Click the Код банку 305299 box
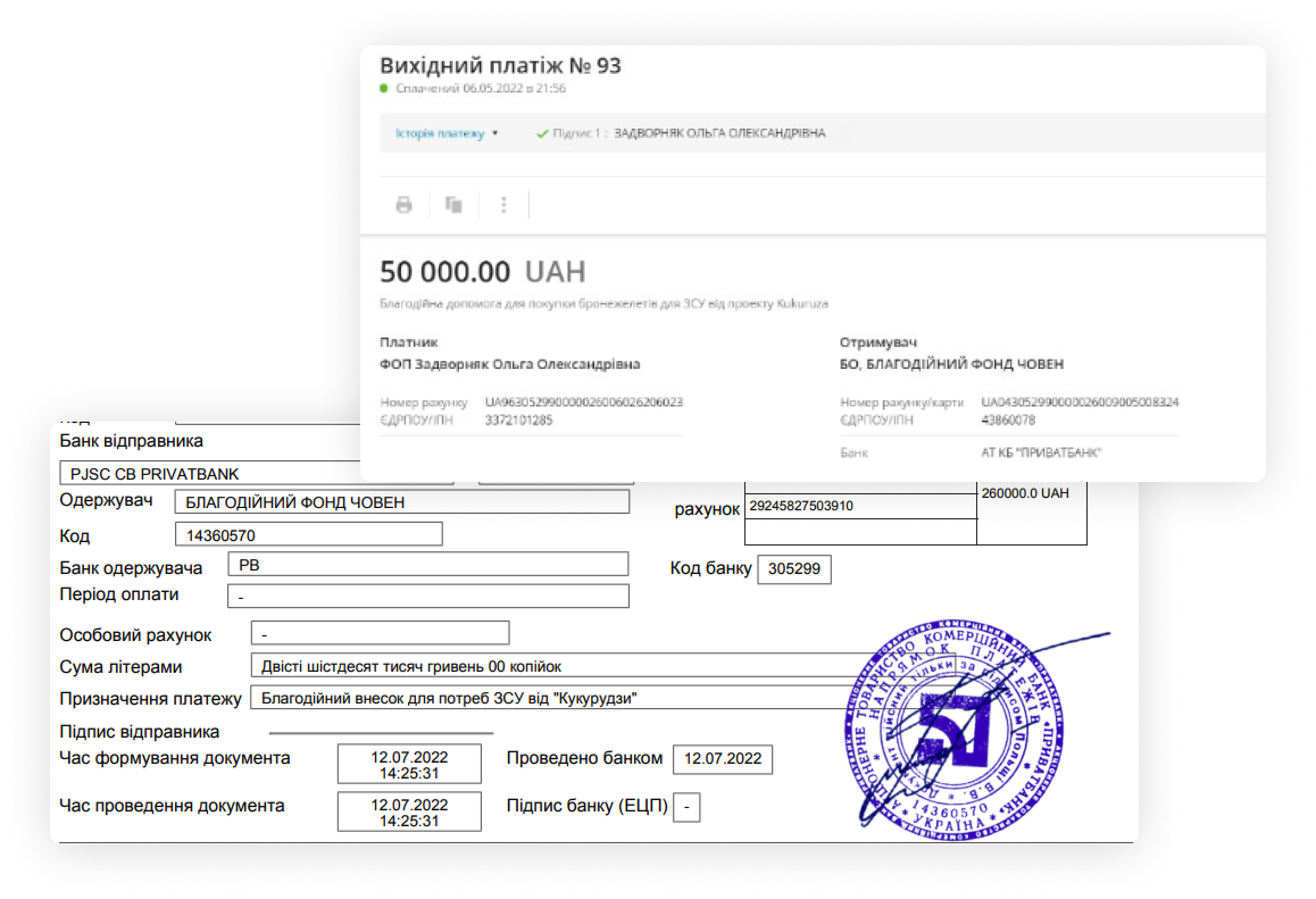The image size is (1316, 899). pyautogui.click(x=794, y=569)
